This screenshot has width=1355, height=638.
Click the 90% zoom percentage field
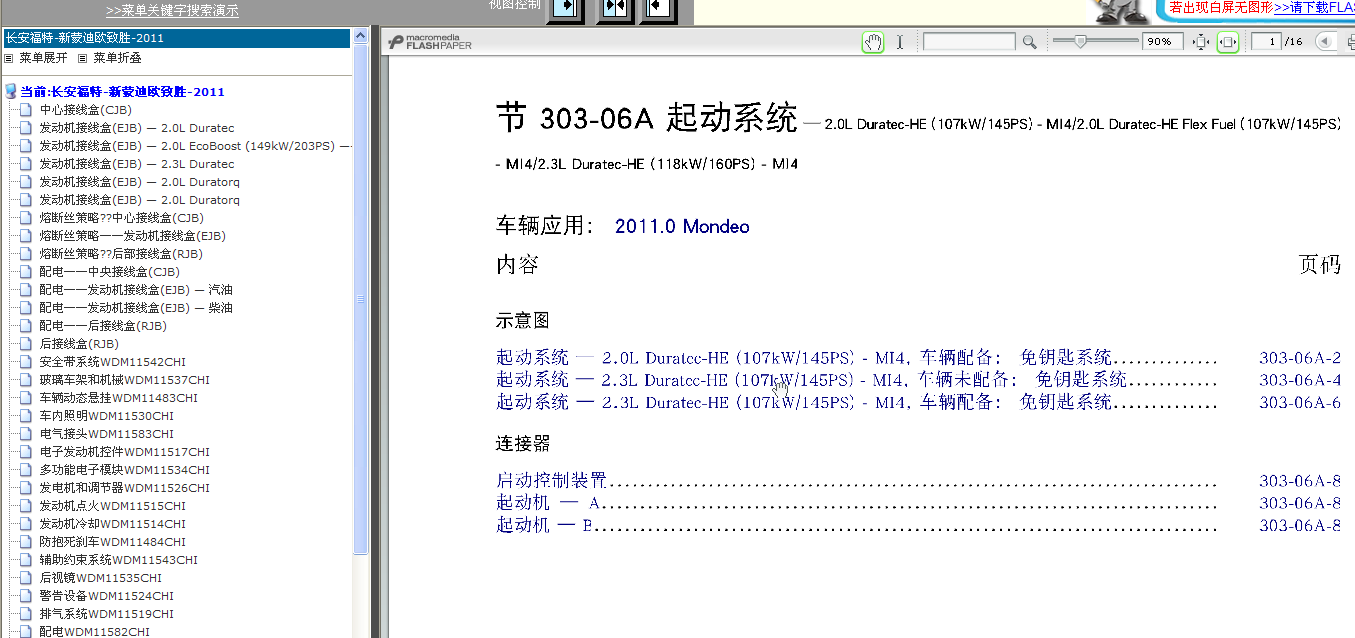tap(1164, 42)
